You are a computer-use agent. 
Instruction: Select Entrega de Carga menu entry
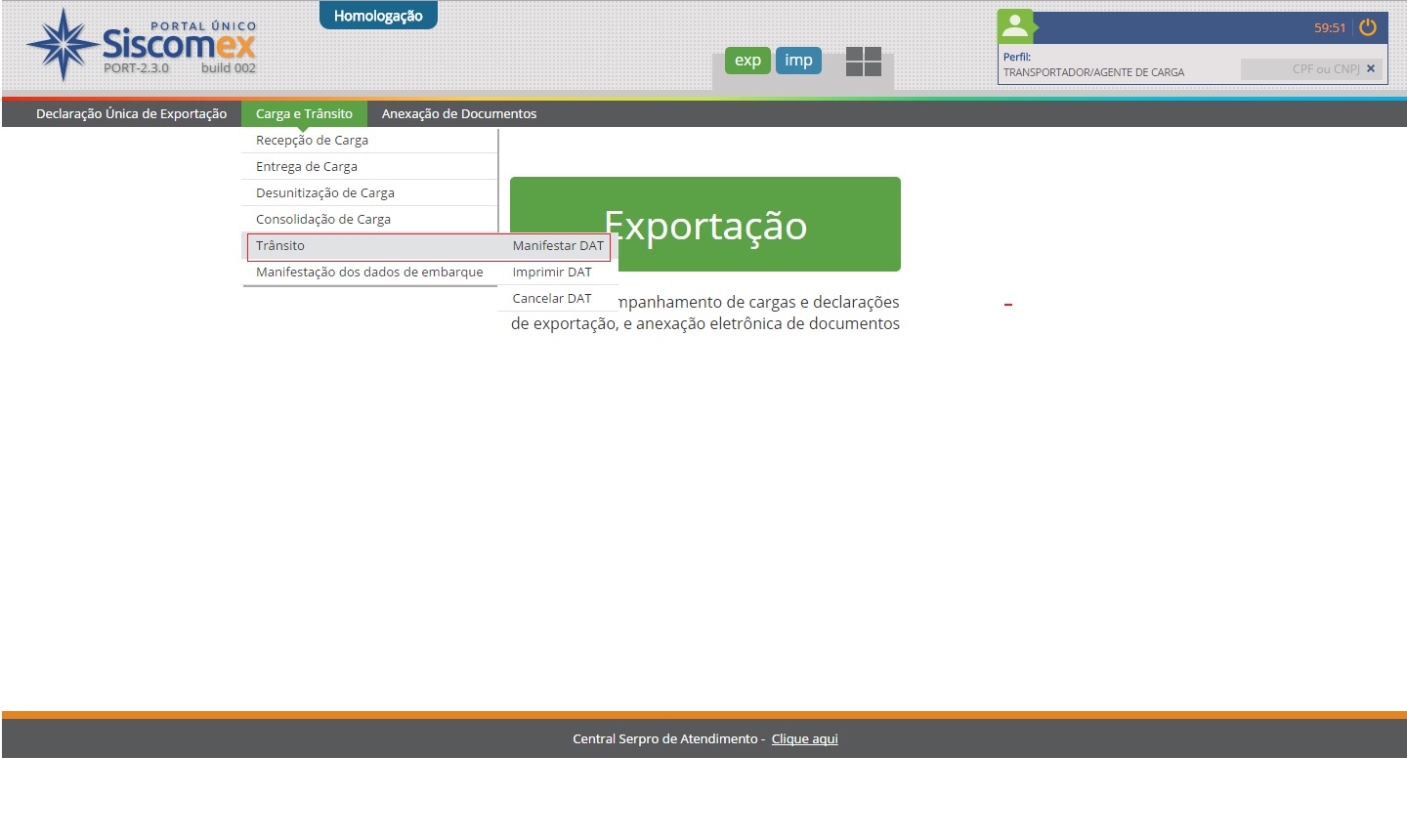[307, 166]
